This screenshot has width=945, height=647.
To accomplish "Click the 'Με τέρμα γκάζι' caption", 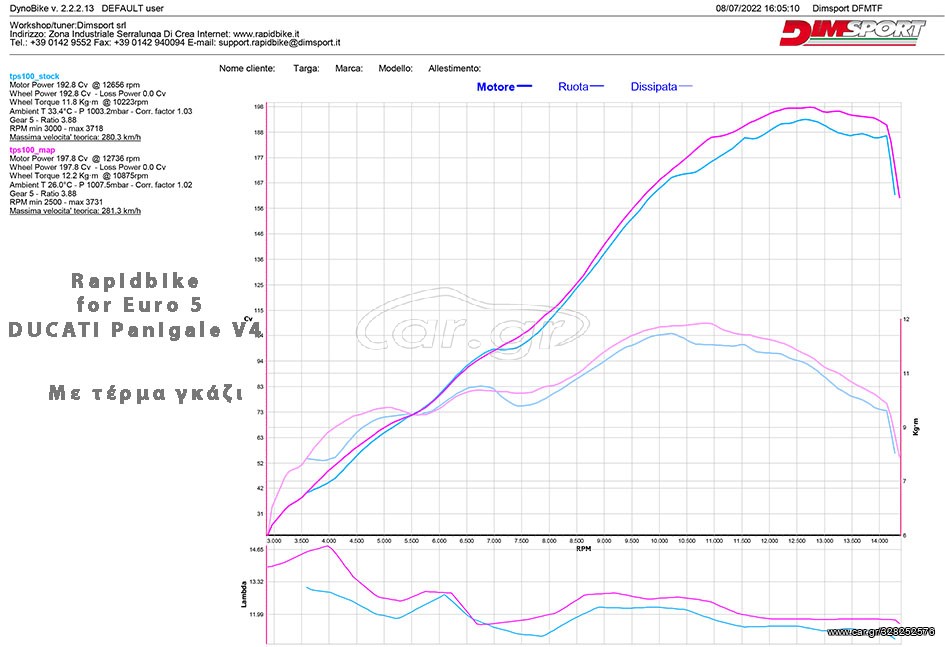I will tap(145, 393).
